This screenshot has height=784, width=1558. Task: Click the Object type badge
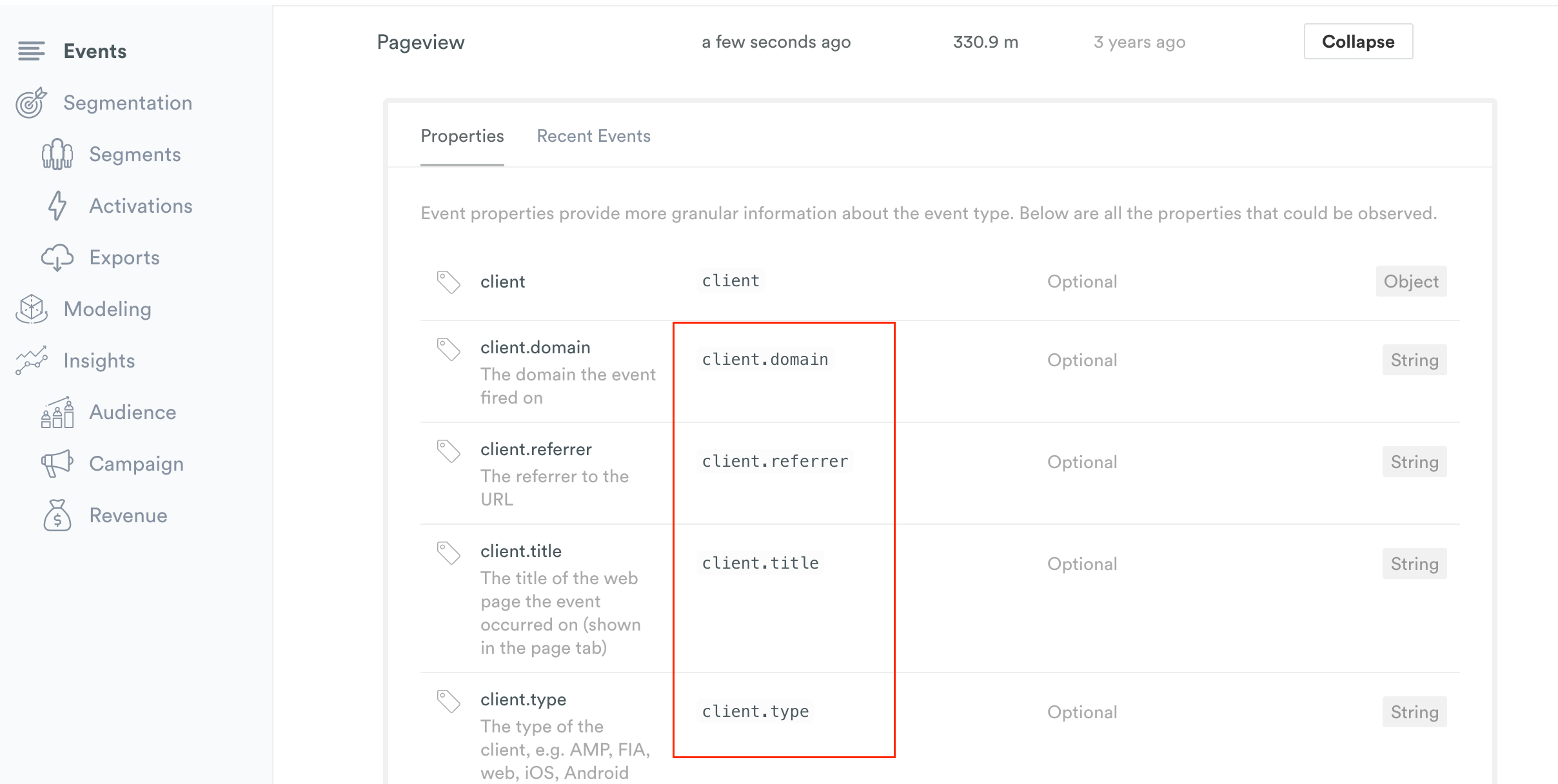[1411, 281]
